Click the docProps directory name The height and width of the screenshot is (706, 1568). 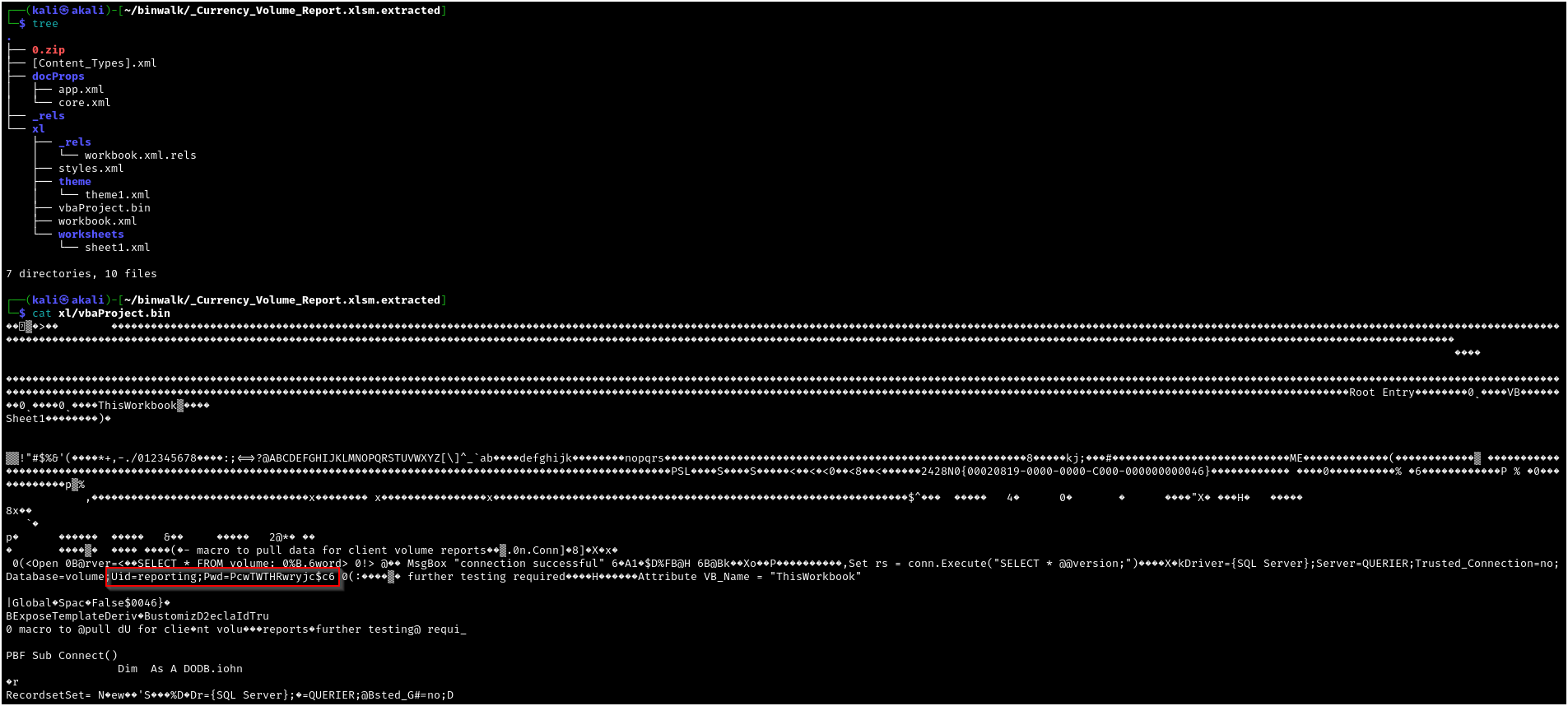pyautogui.click(x=58, y=77)
